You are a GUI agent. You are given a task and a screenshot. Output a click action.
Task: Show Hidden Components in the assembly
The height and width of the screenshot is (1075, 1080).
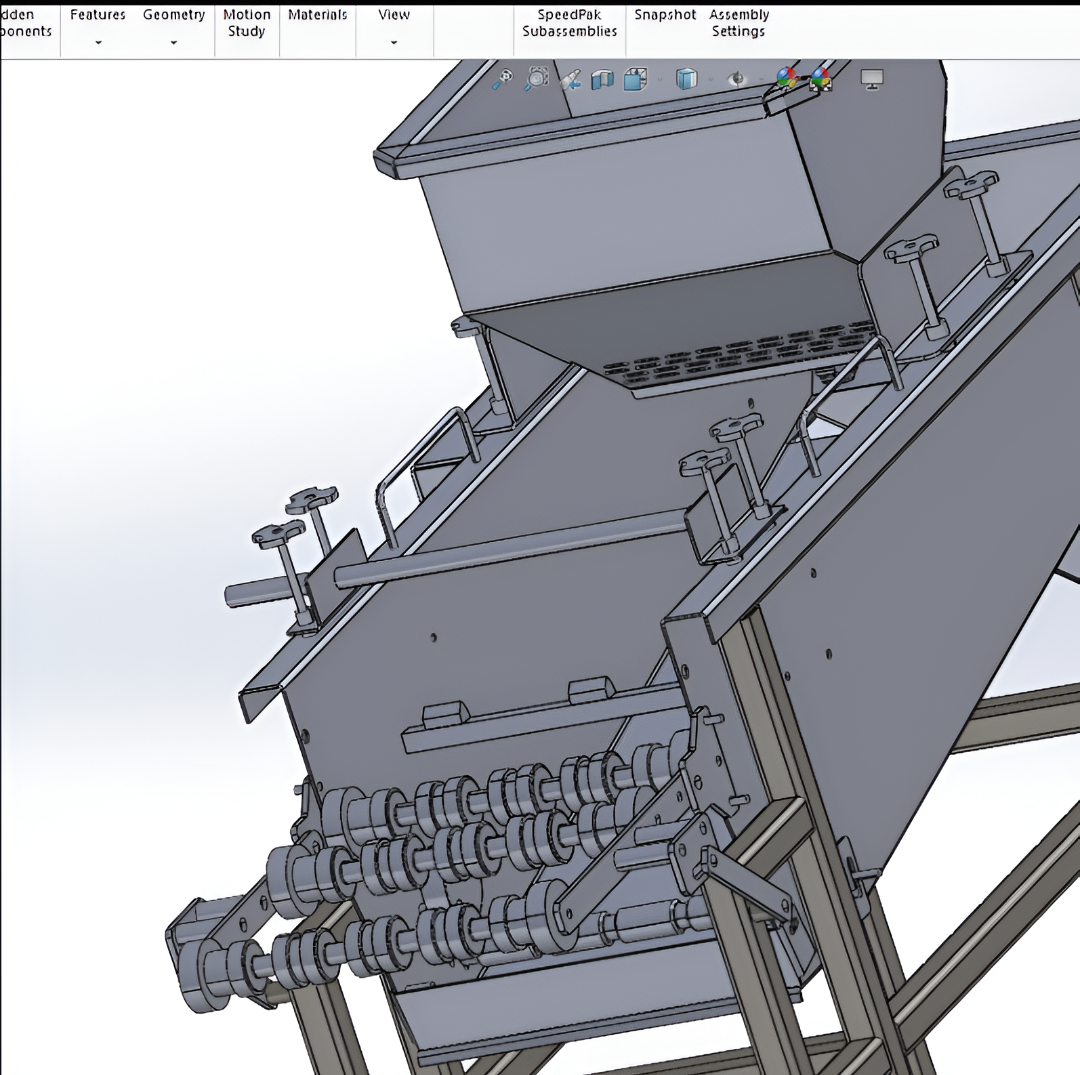[x=25, y=23]
